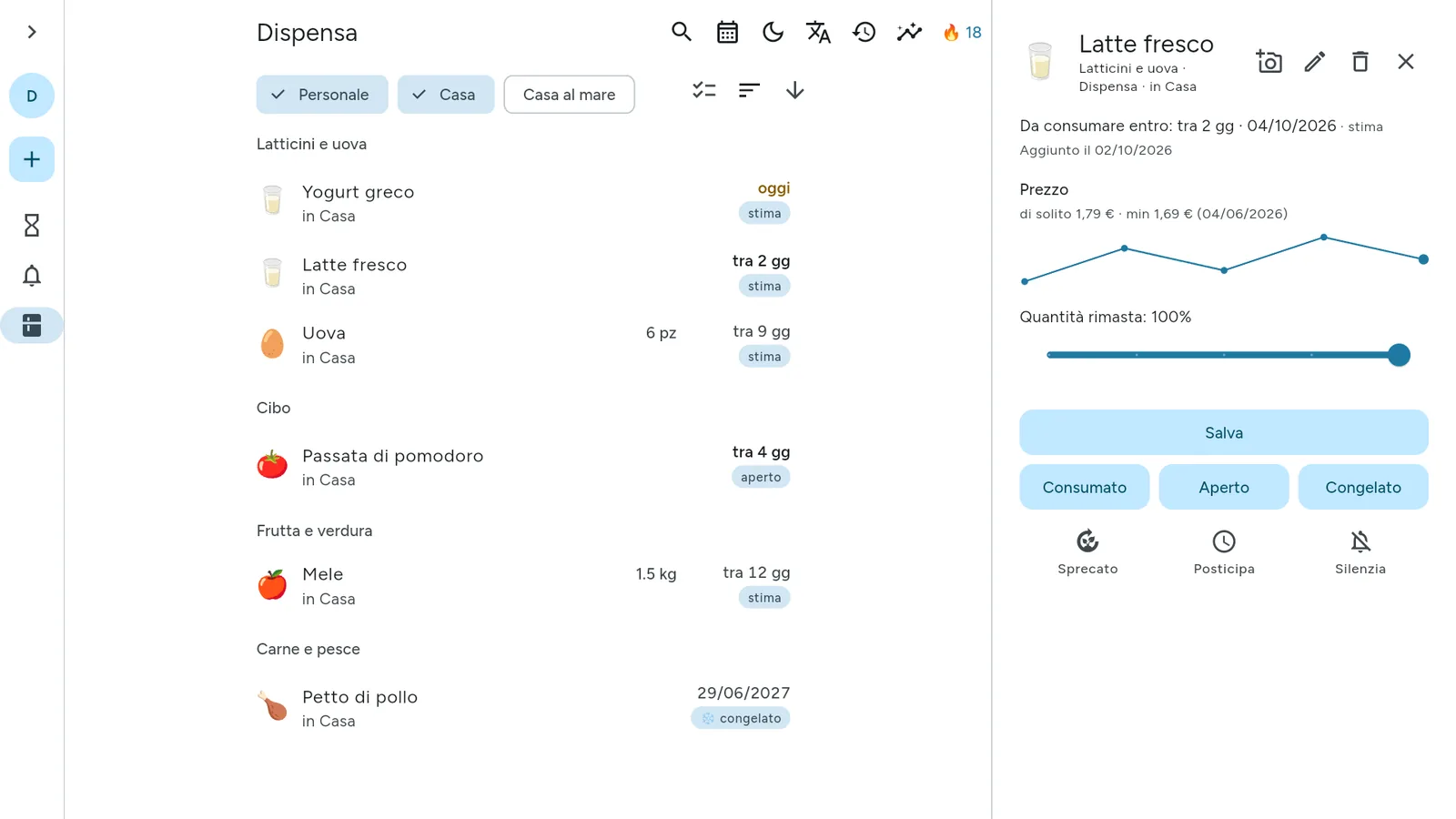Activate multi-select checklist mode

[x=704, y=90]
